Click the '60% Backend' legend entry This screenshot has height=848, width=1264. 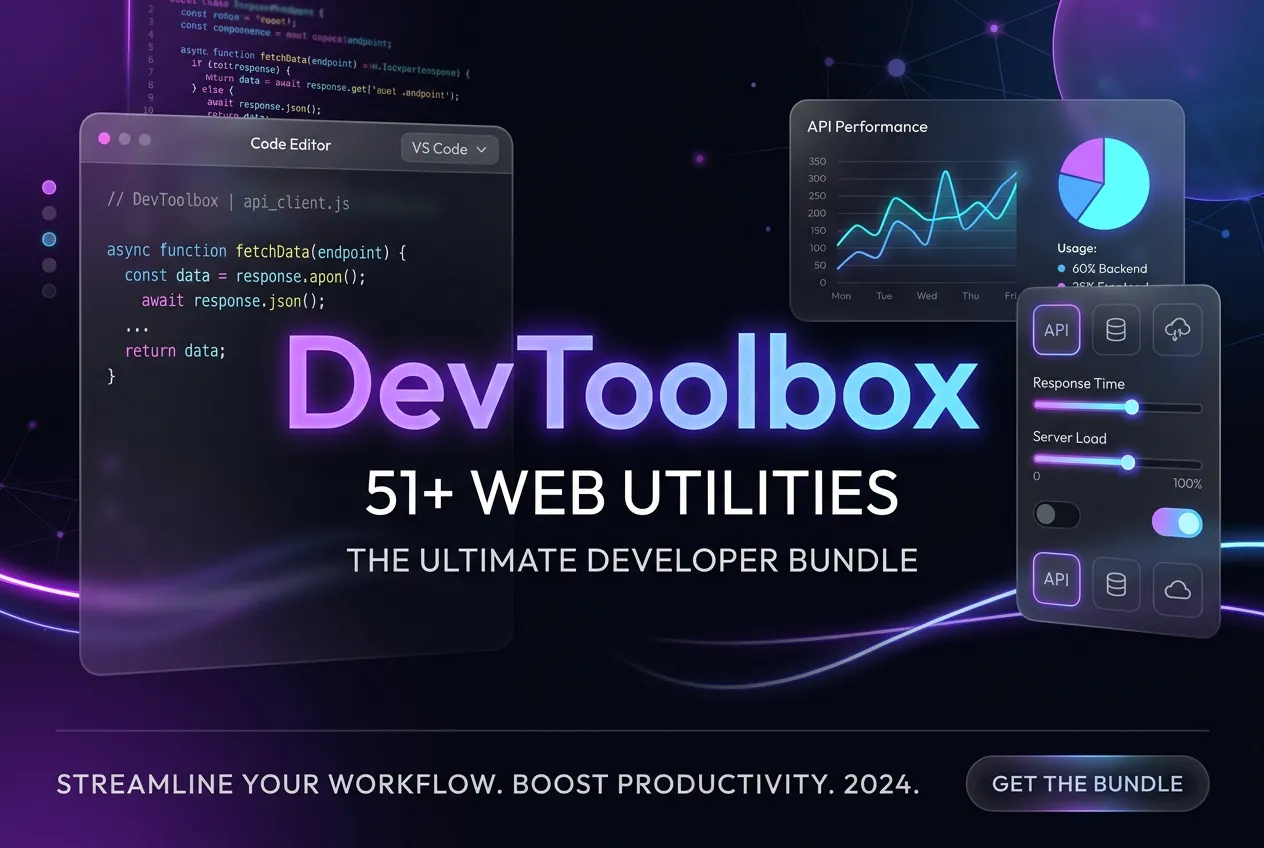[1102, 269]
